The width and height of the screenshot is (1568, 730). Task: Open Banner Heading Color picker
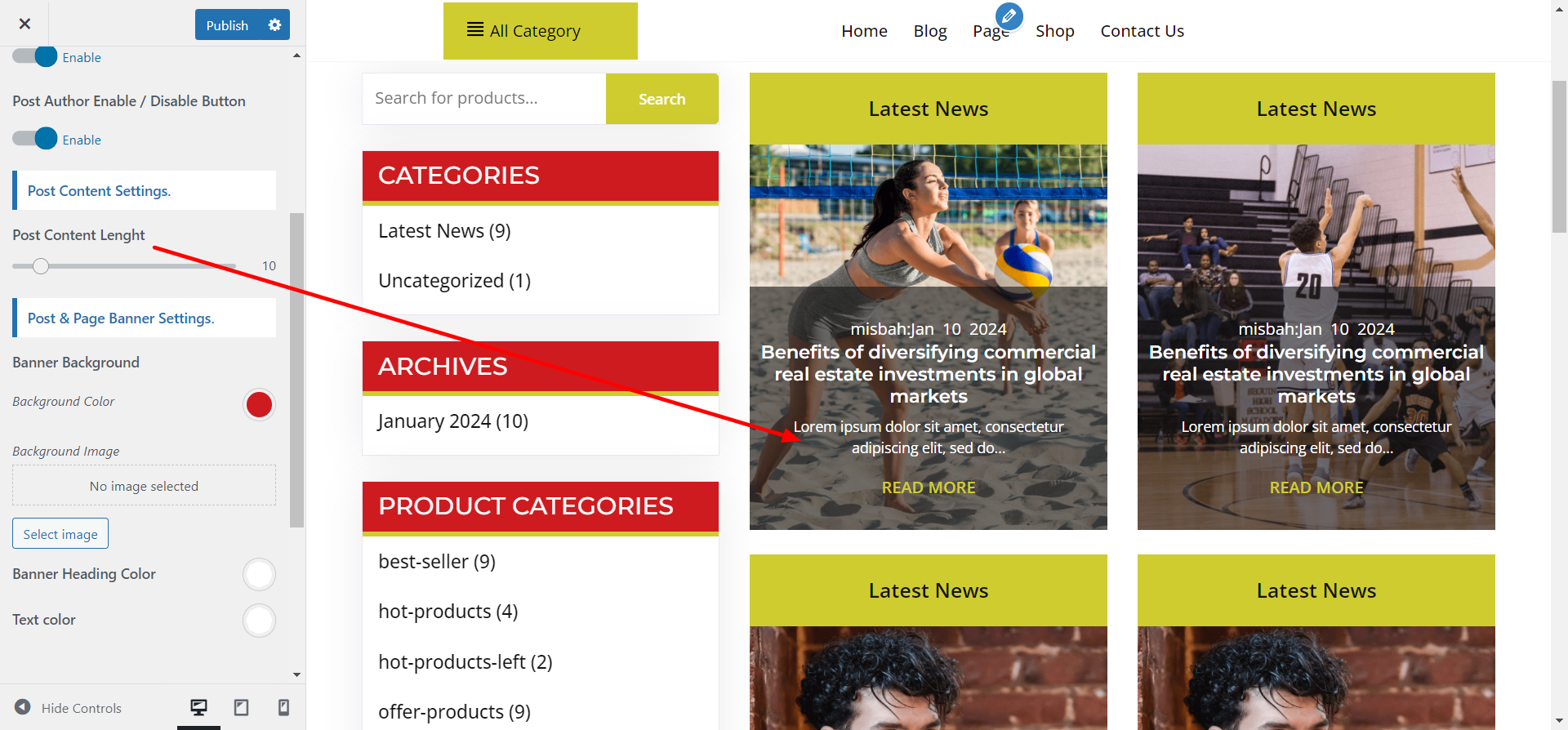[x=259, y=574]
